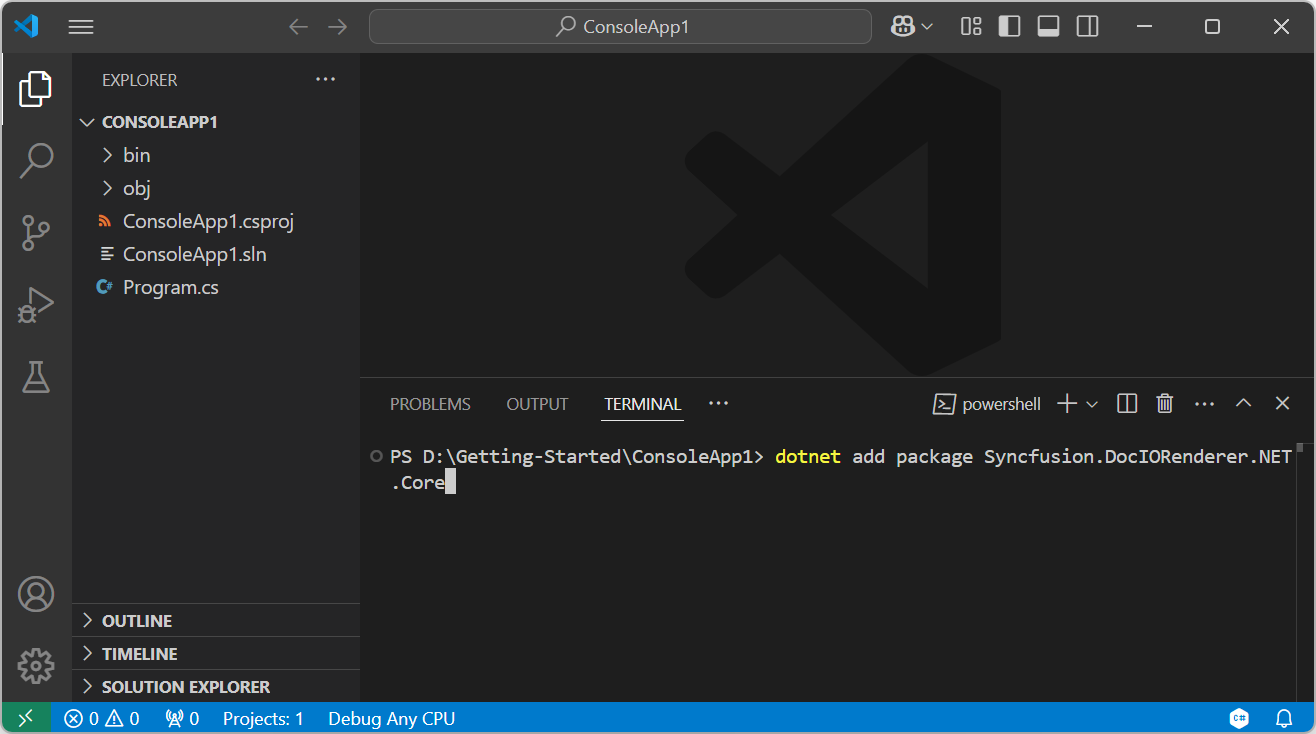Open the Run and Debug view
1316x734 pixels.
tap(36, 305)
